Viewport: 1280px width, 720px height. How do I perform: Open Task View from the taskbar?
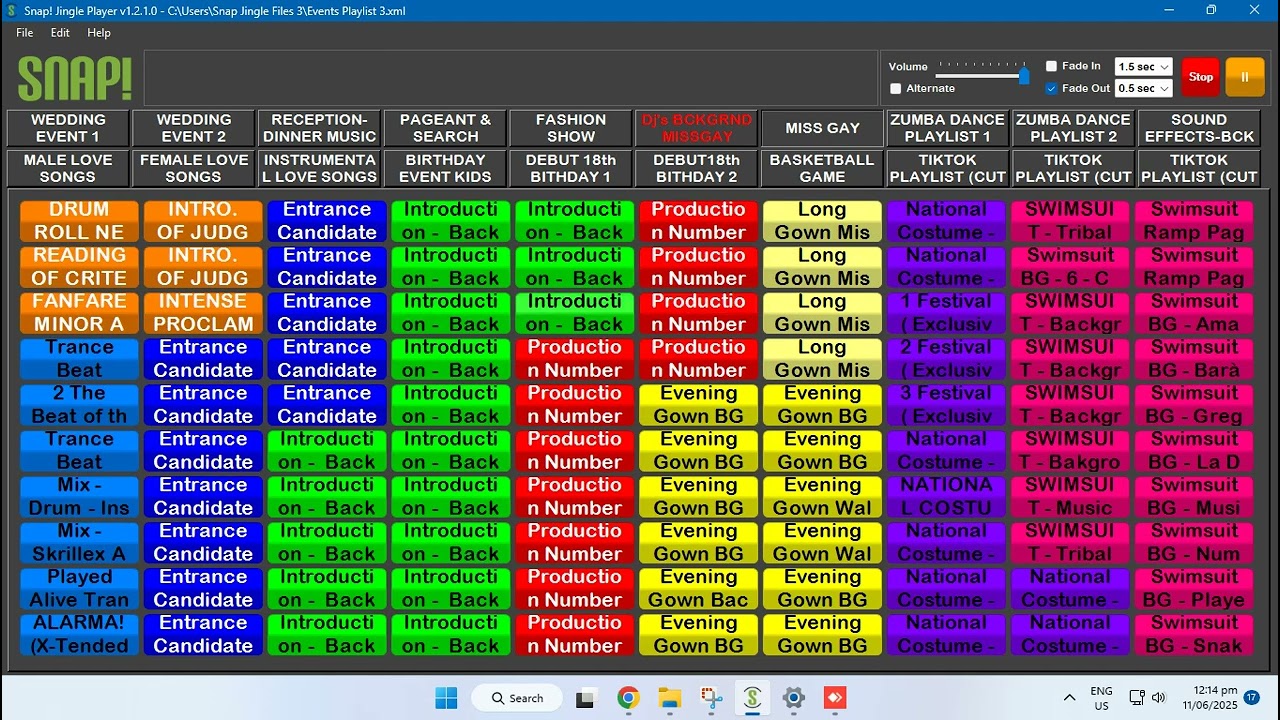585,698
